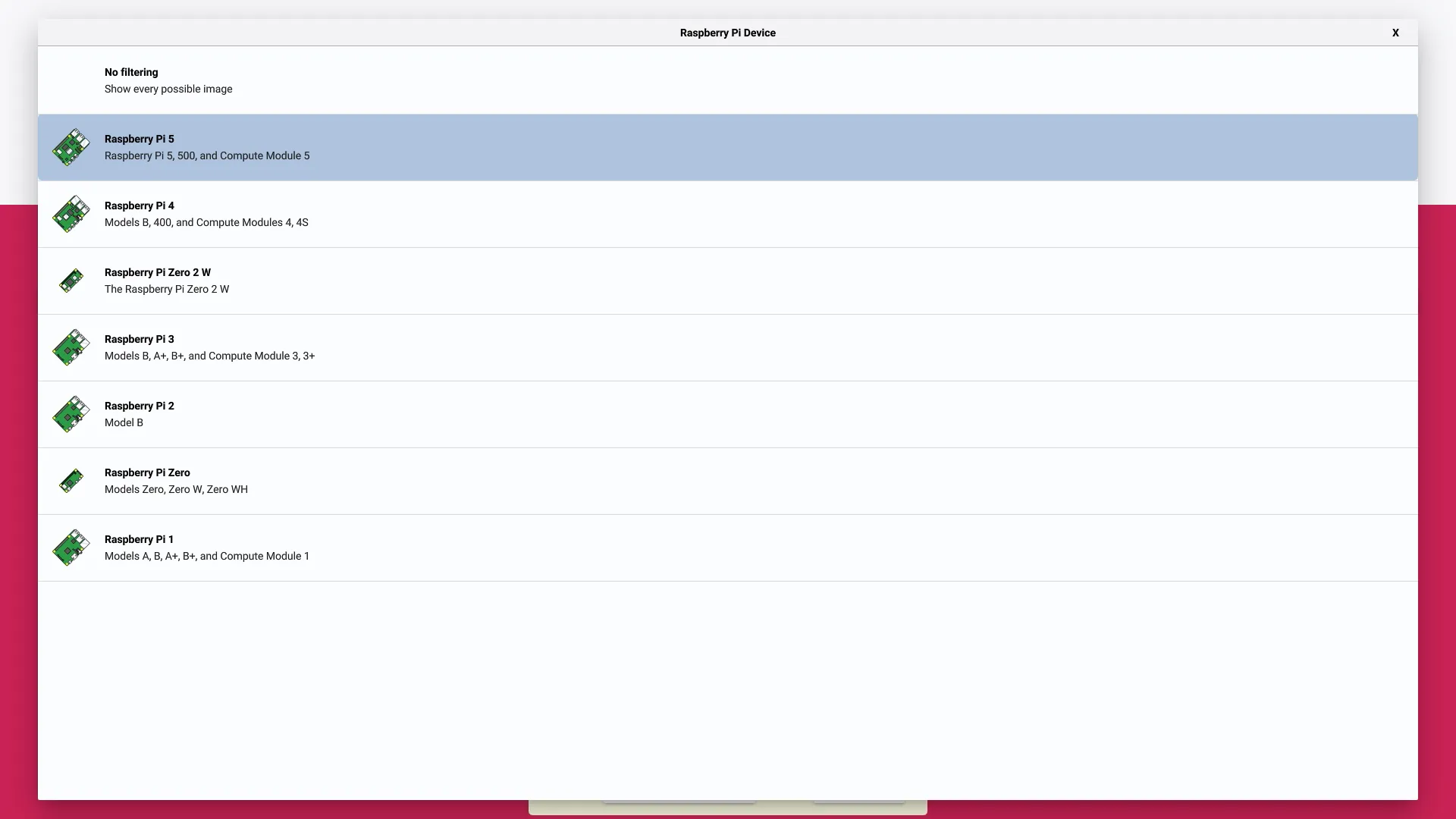This screenshot has width=1456, height=819.
Task: Select the Raspberry Pi 4 title
Action: pos(139,206)
